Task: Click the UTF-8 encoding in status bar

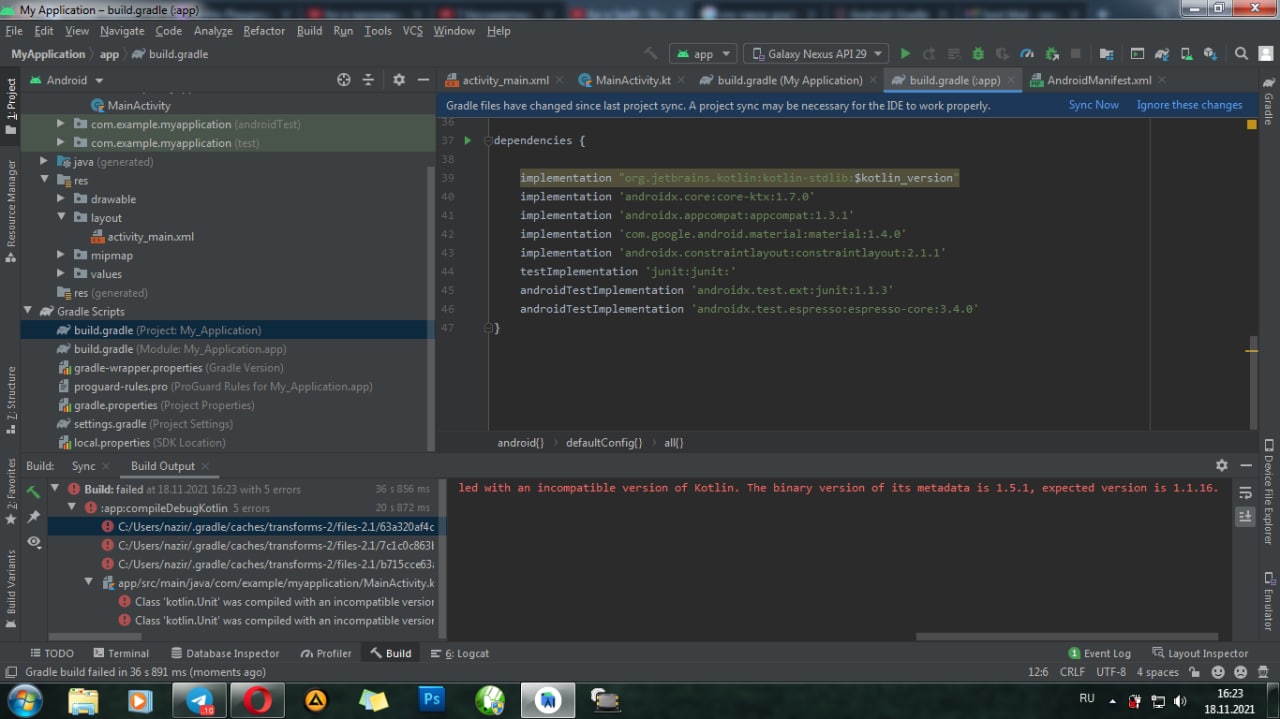Action: pos(1111,672)
